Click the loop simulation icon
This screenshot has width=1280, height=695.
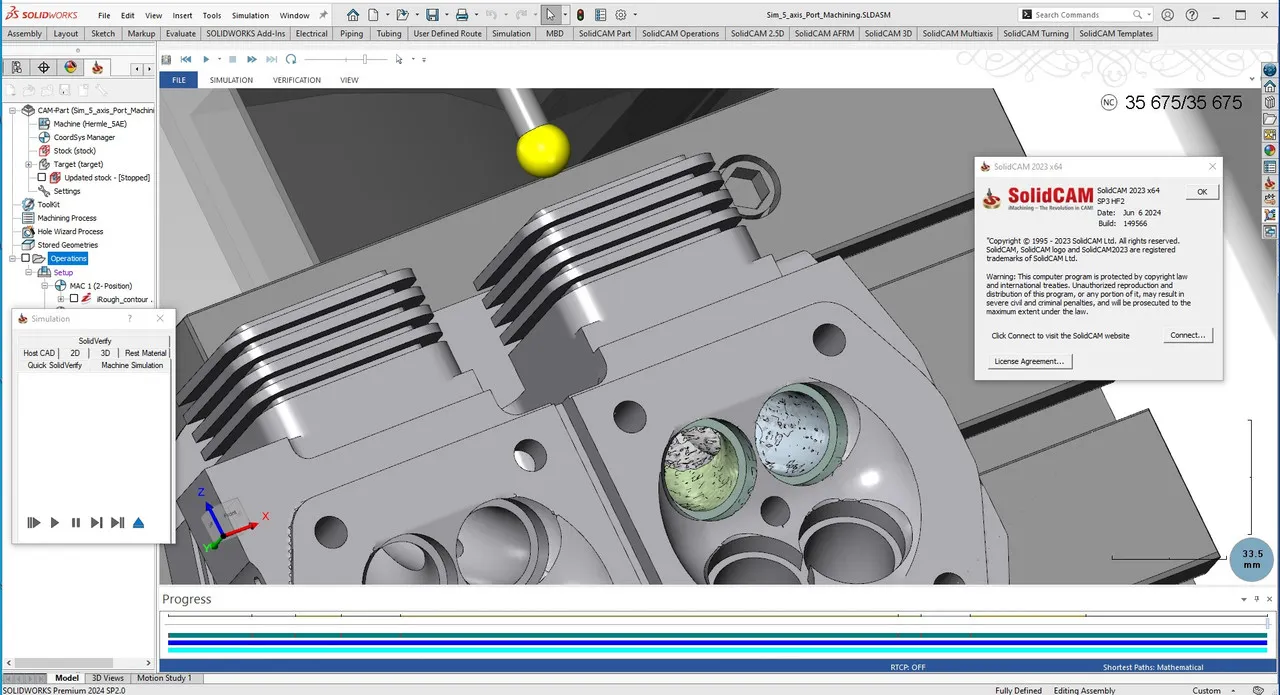click(x=290, y=60)
